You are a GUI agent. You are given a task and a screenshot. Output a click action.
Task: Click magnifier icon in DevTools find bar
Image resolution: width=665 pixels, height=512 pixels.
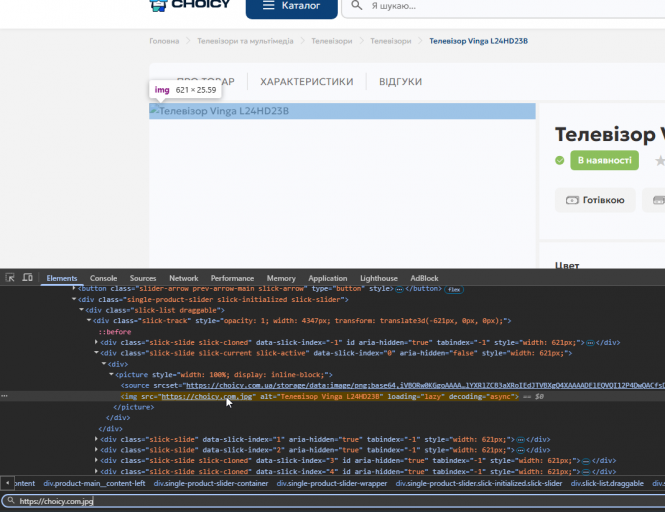tap(11, 501)
